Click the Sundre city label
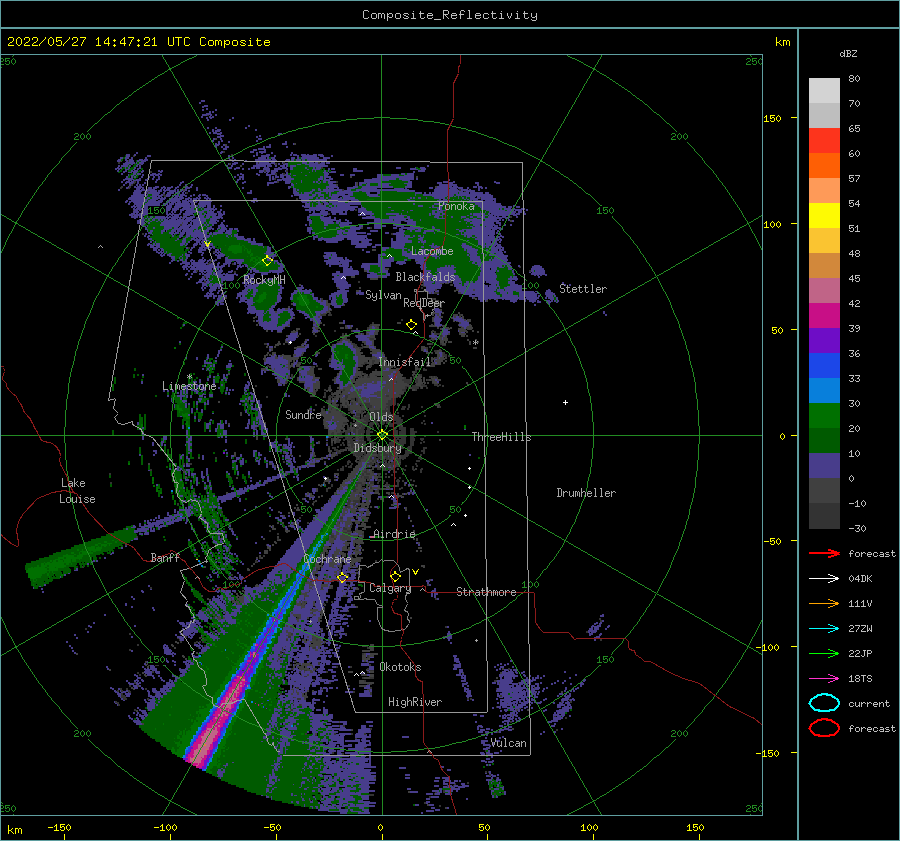This screenshot has width=900, height=841. click(303, 414)
